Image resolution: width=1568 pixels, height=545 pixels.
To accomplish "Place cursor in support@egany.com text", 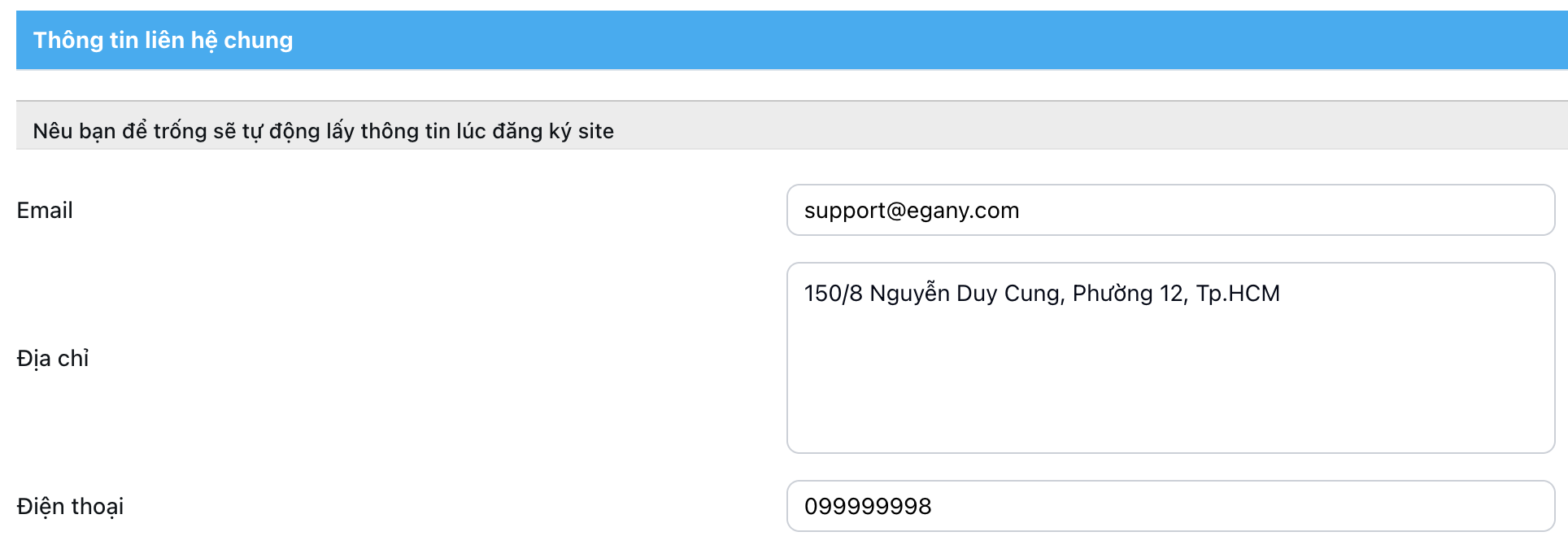I will pyautogui.click(x=911, y=211).
